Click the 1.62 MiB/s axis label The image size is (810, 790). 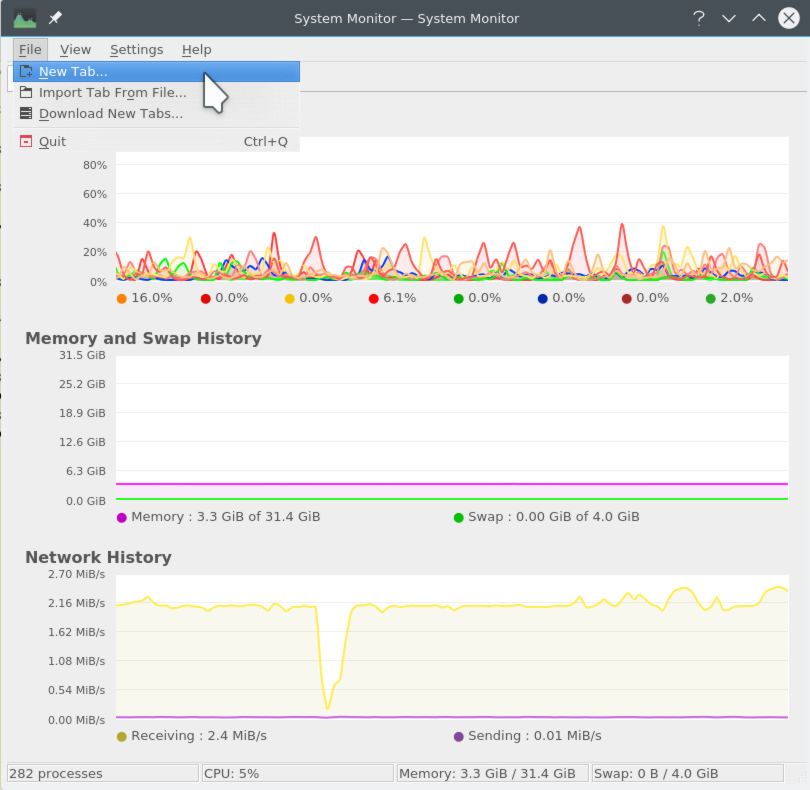[x=76, y=632]
